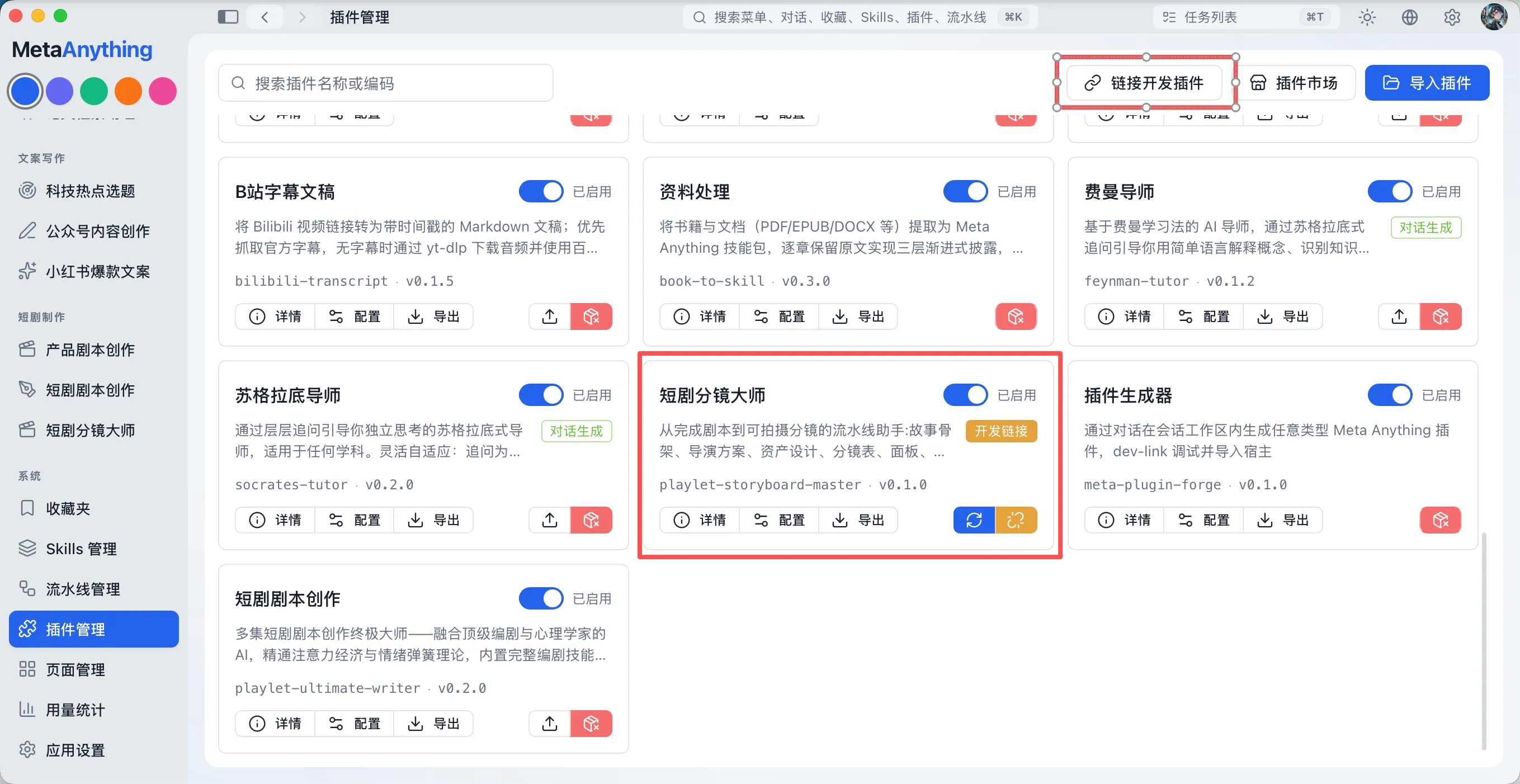
Task: Select the blue theme color swatch
Action: click(25, 91)
